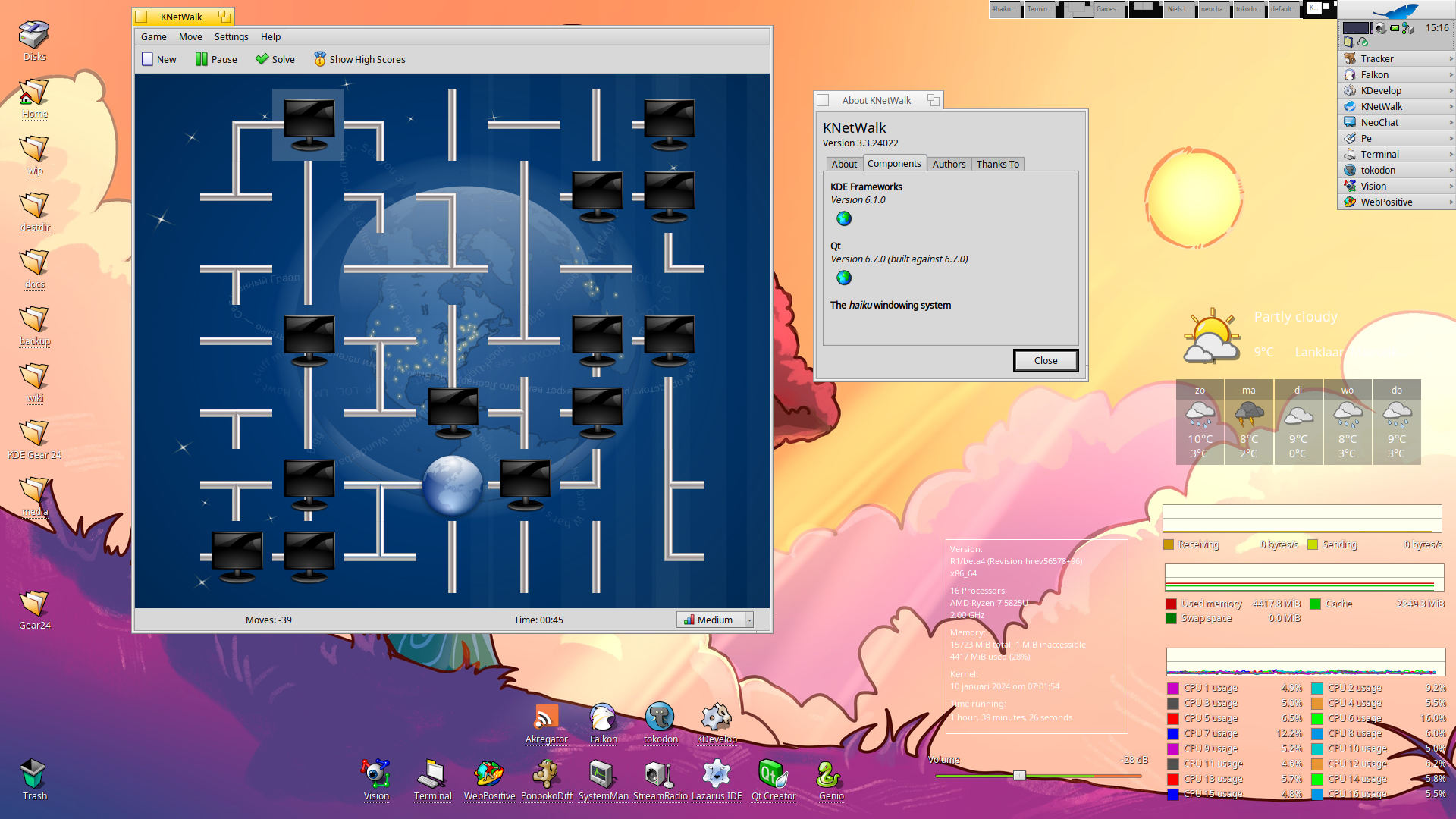Click the central globe server node

pos(453,485)
